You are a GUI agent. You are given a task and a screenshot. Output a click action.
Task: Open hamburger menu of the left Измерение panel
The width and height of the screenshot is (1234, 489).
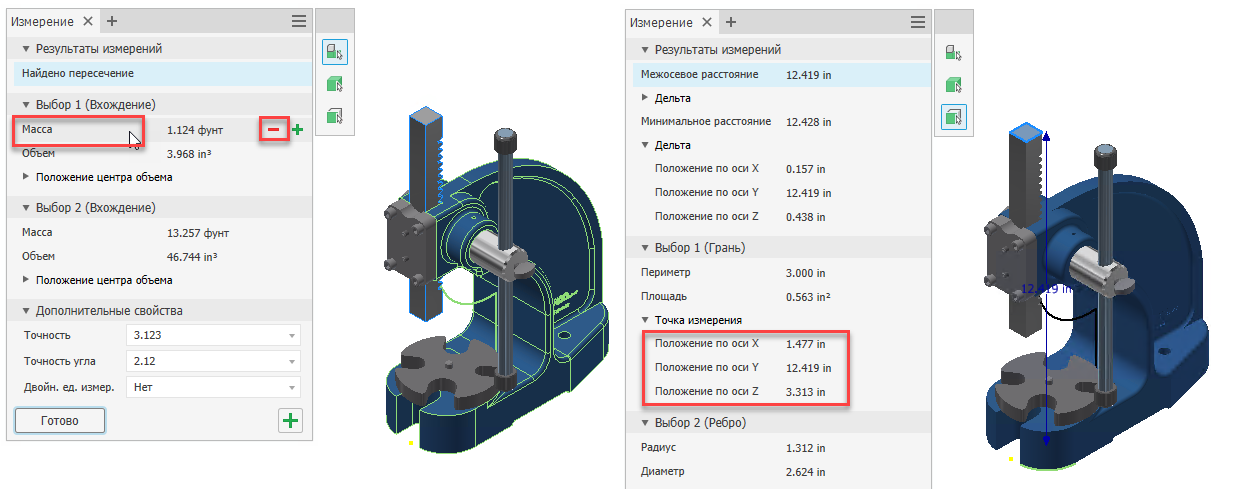(x=298, y=21)
